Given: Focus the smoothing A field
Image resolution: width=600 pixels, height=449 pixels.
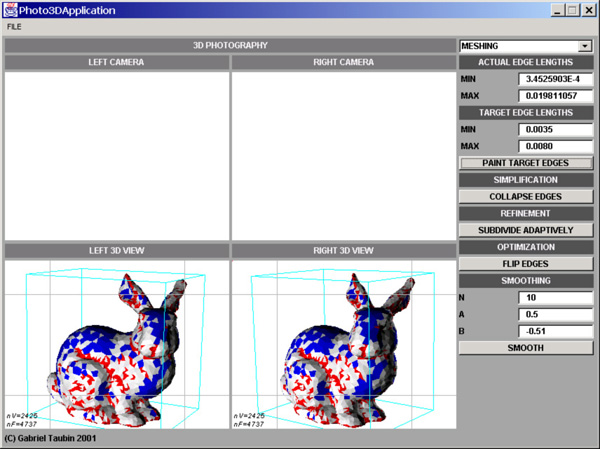Looking at the screenshot, I should pyautogui.click(x=556, y=315).
